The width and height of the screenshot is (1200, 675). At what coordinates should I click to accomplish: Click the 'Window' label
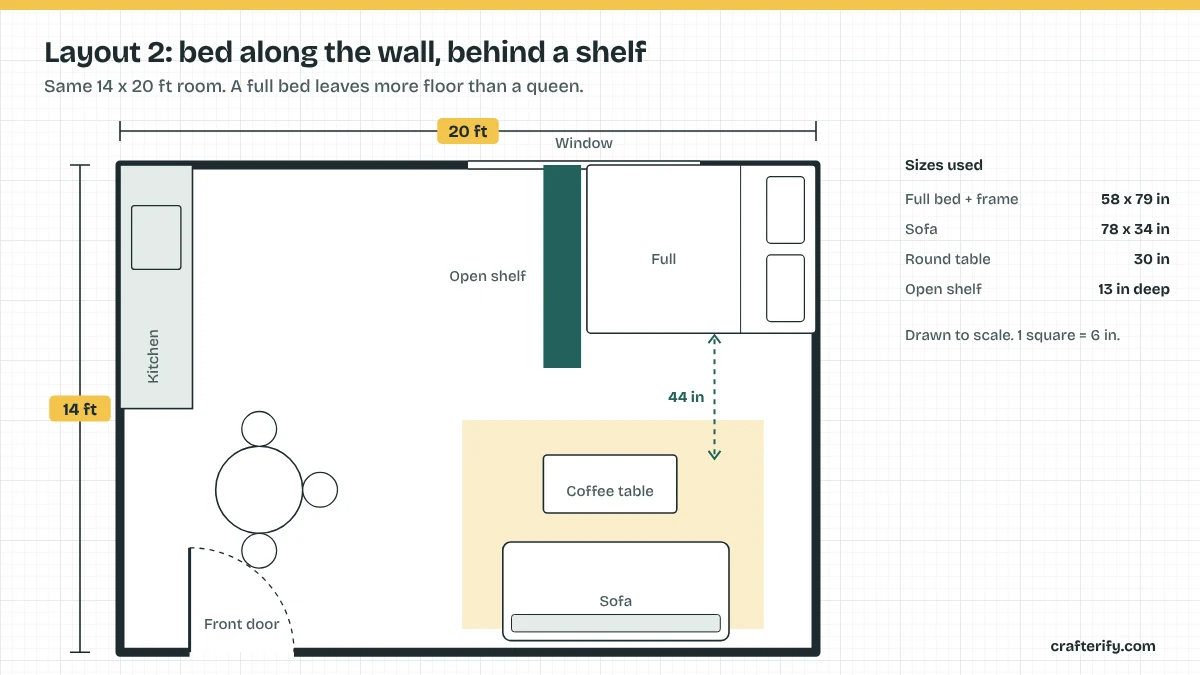click(584, 143)
